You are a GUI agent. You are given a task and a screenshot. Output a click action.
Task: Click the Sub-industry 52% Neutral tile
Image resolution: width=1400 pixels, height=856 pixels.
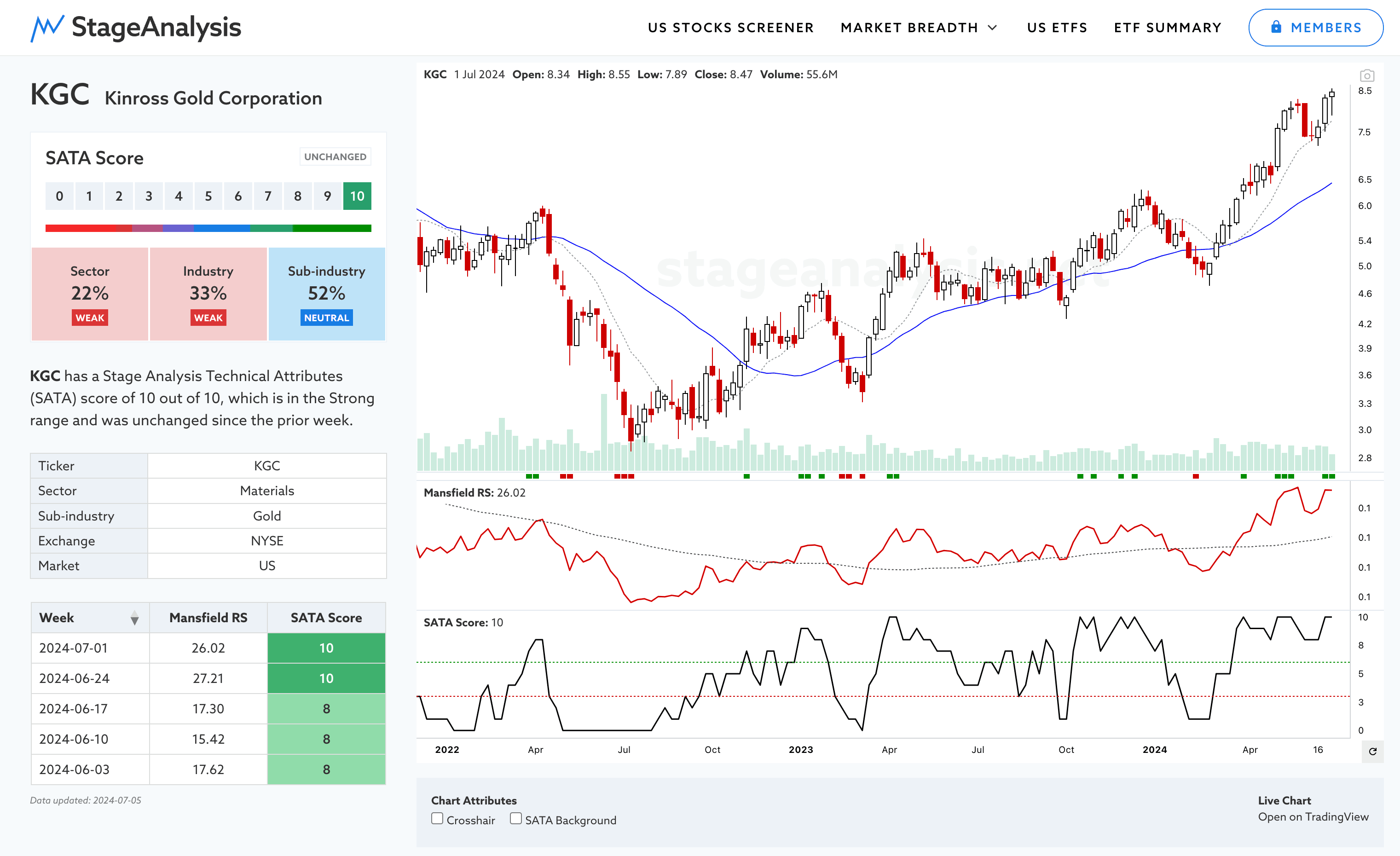click(x=327, y=294)
